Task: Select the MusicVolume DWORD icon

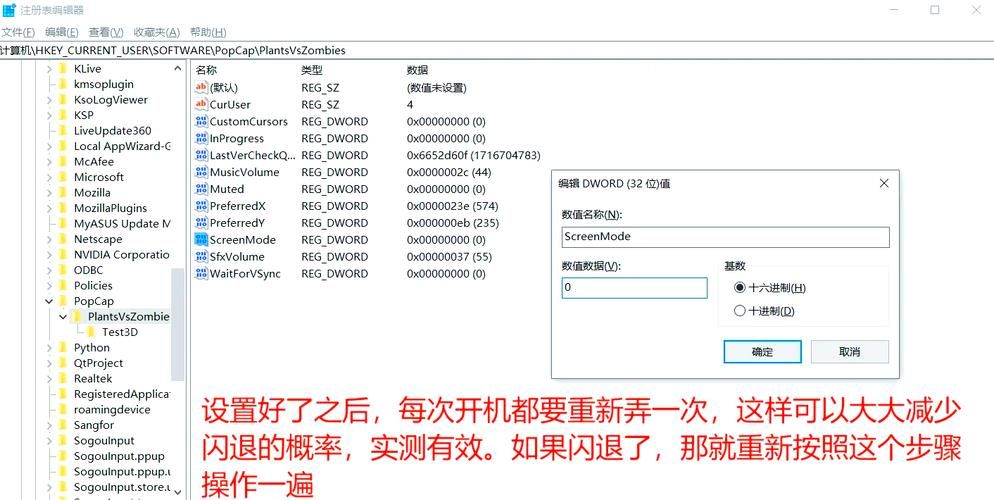Action: click(201, 172)
